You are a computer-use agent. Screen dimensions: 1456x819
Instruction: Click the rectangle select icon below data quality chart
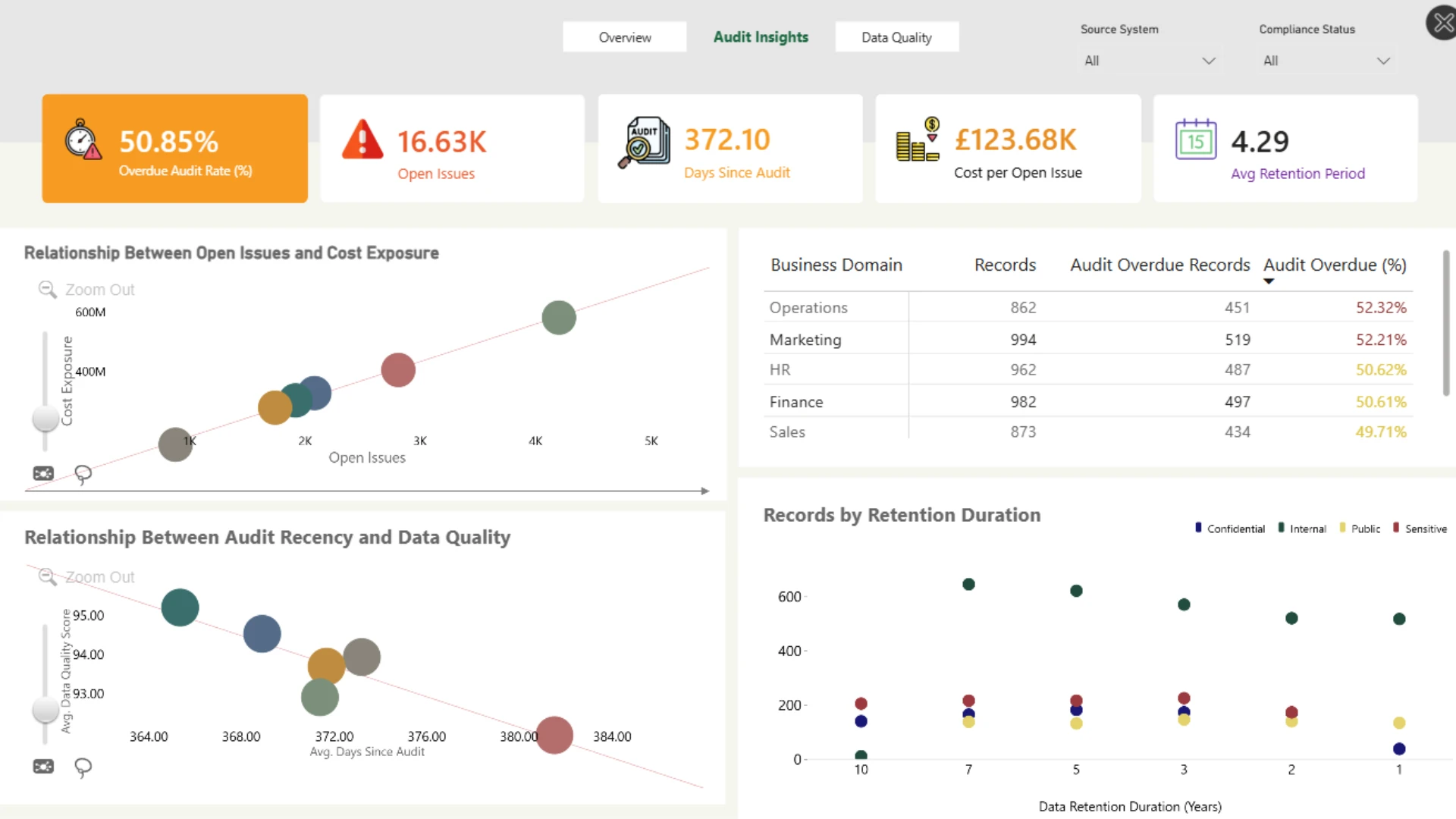point(43,767)
